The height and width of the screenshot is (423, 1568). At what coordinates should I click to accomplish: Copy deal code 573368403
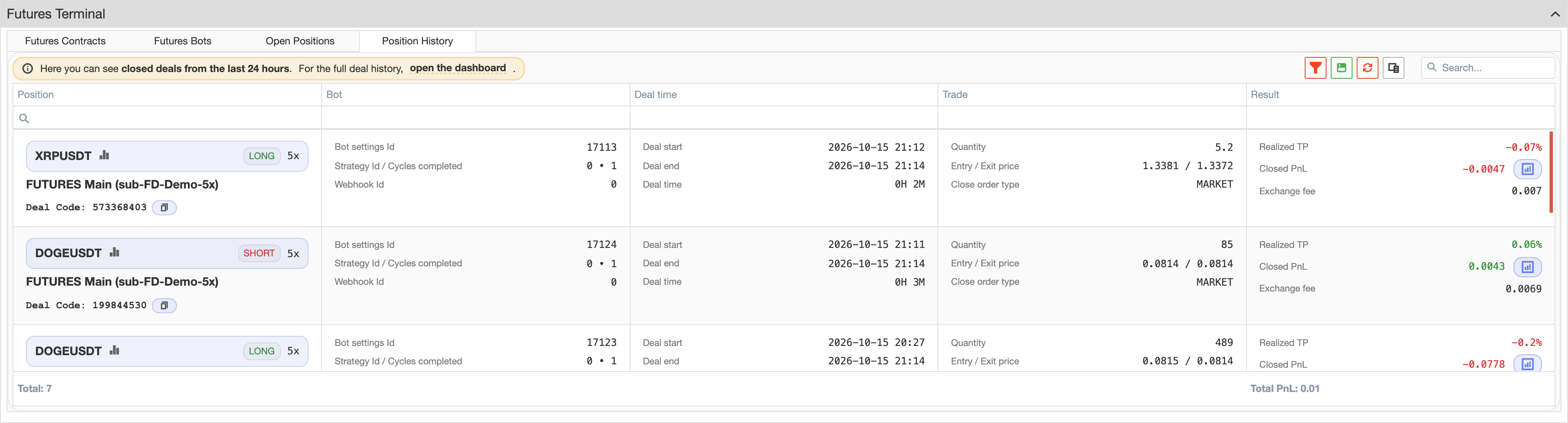point(164,208)
